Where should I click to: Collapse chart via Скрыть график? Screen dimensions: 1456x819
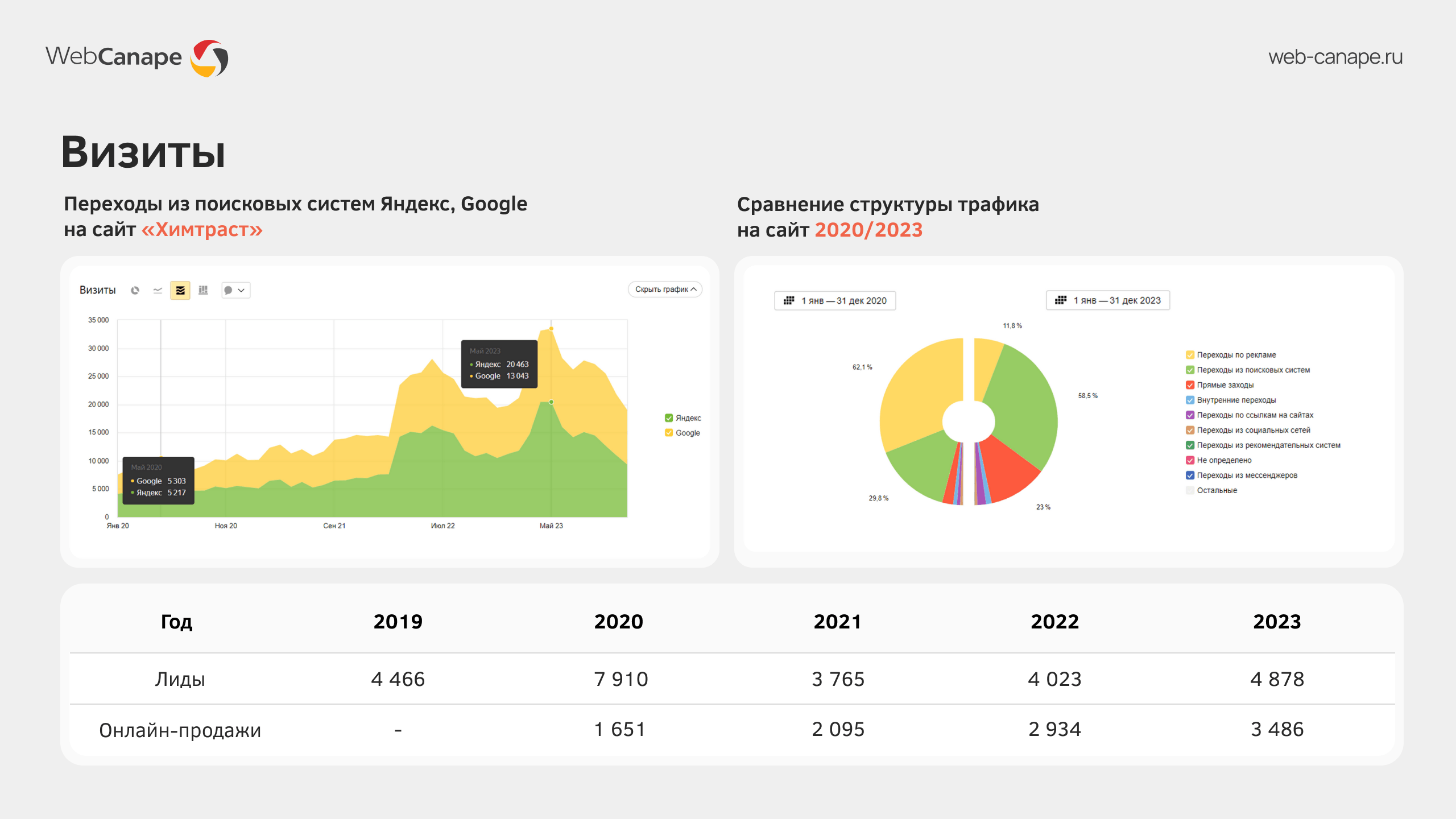(x=665, y=289)
